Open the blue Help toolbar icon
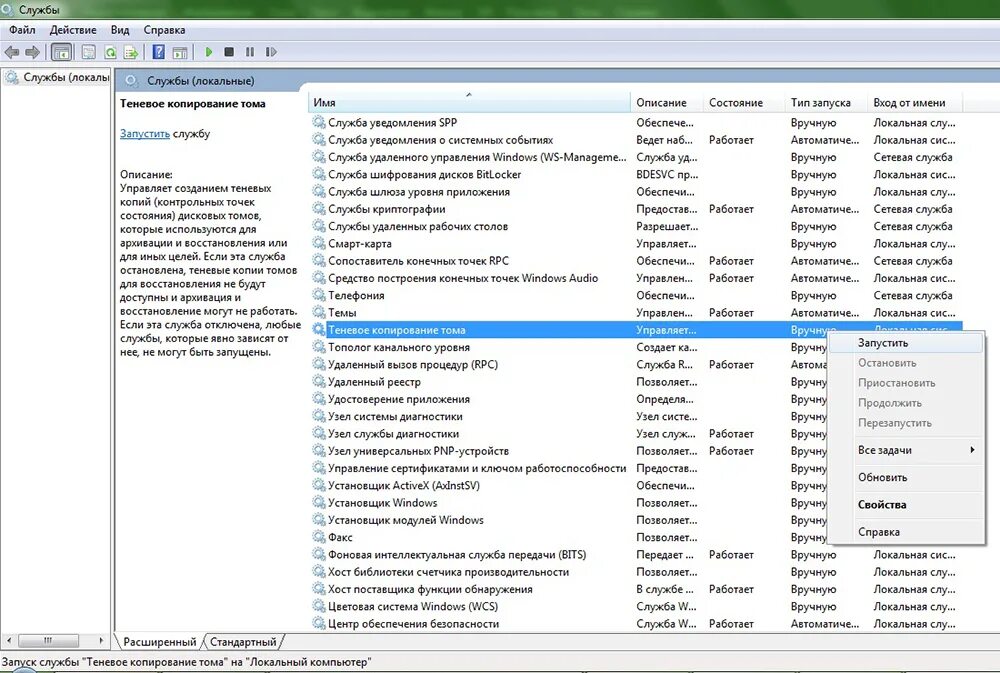Image resolution: width=1000 pixels, height=673 pixels. tap(159, 52)
